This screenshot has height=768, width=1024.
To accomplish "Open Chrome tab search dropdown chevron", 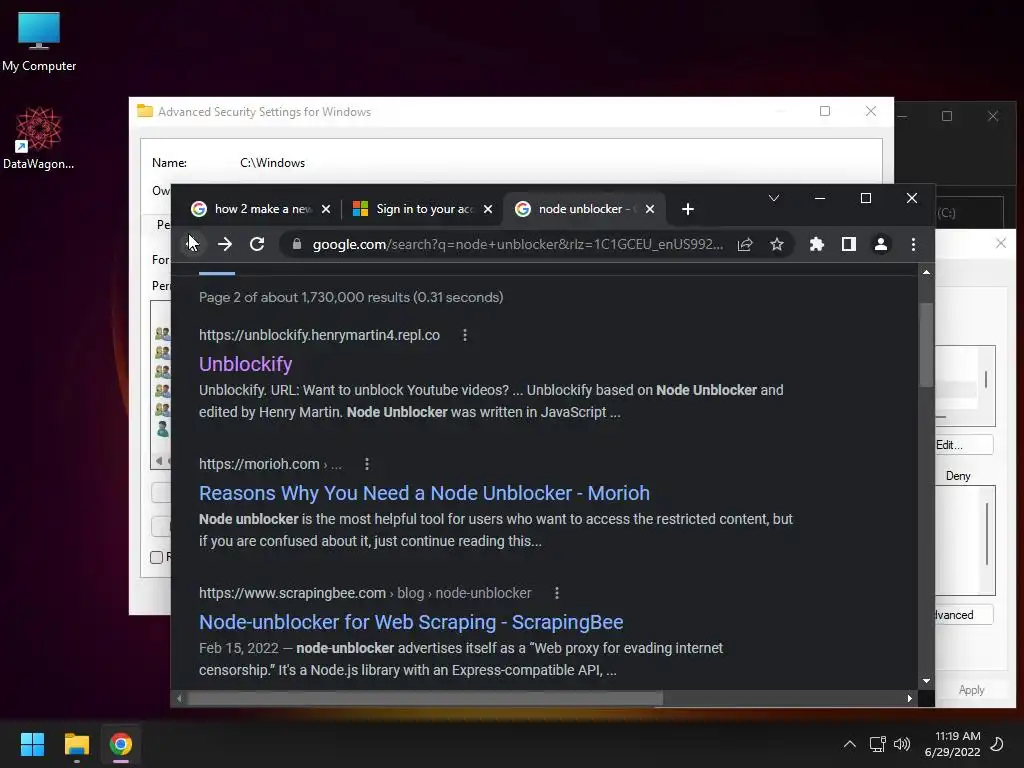I will [x=774, y=198].
